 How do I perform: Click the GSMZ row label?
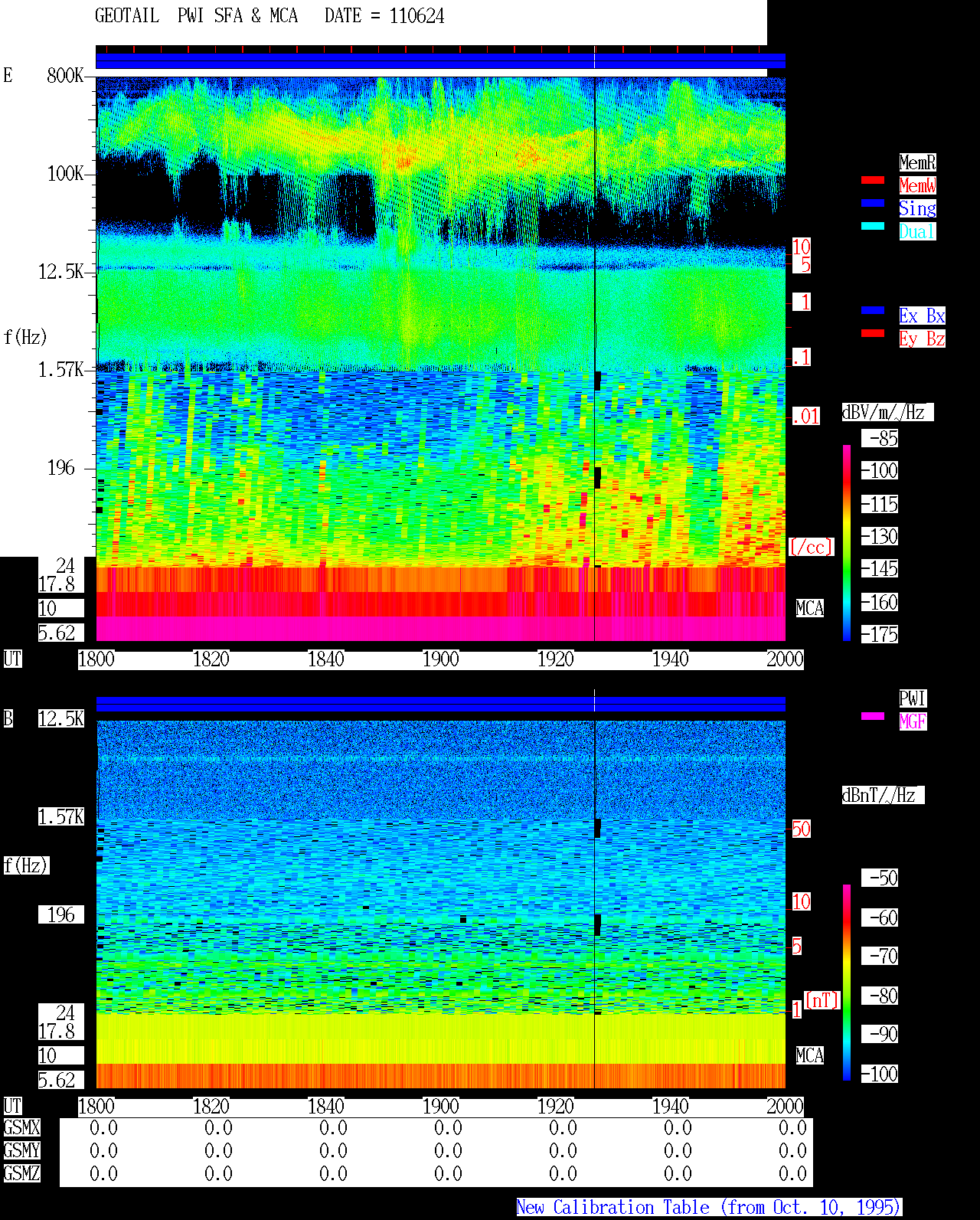pyautogui.click(x=21, y=1173)
